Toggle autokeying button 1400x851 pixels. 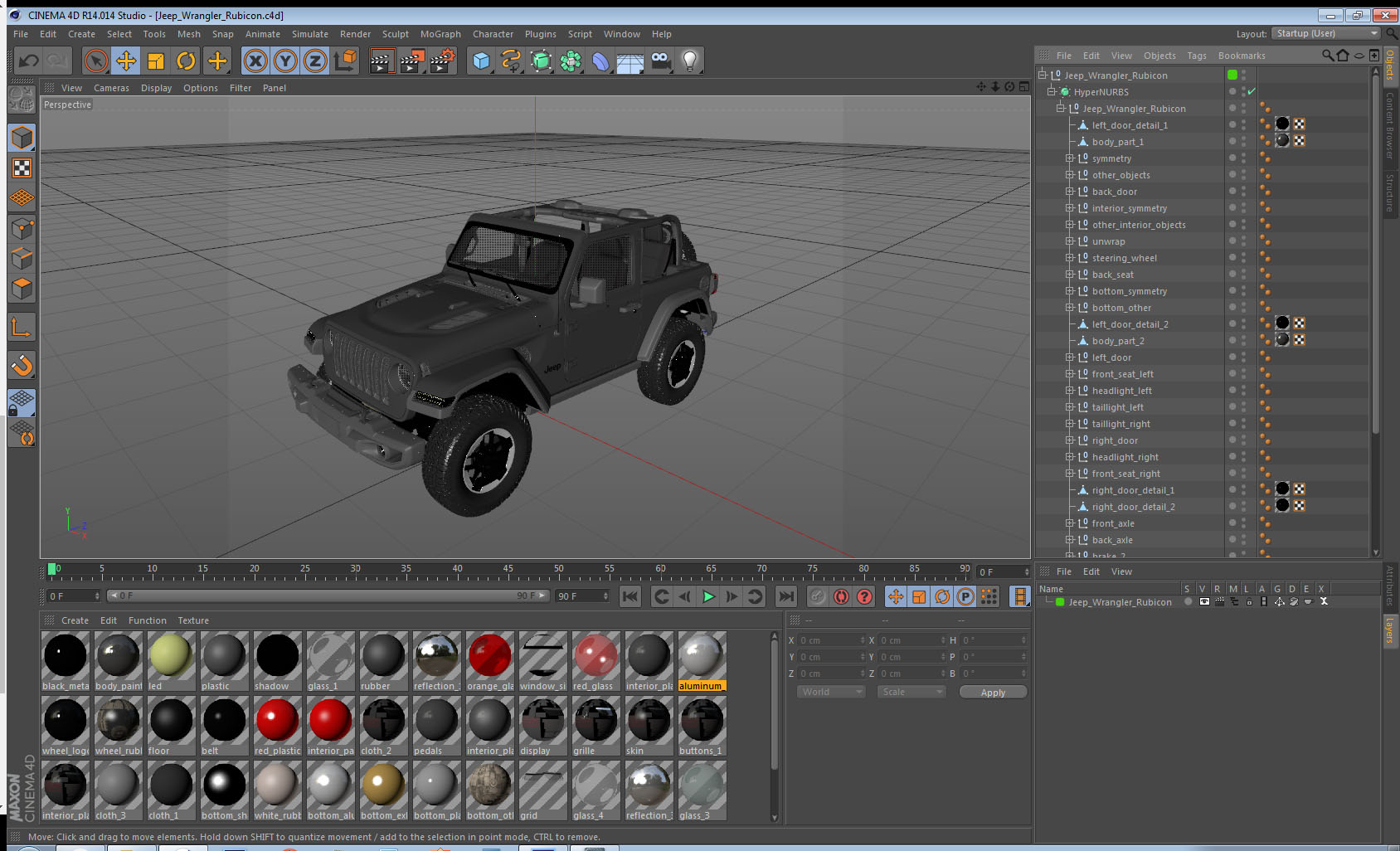841,596
